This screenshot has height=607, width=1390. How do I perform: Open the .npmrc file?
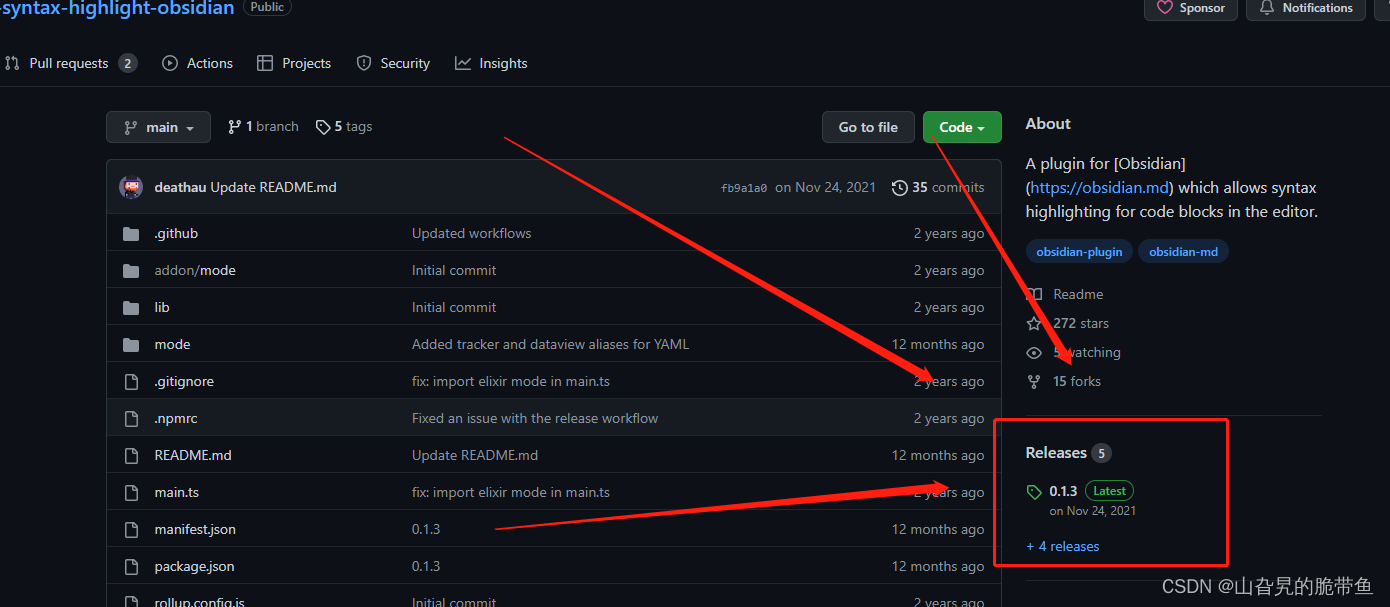pyautogui.click(x=176, y=418)
